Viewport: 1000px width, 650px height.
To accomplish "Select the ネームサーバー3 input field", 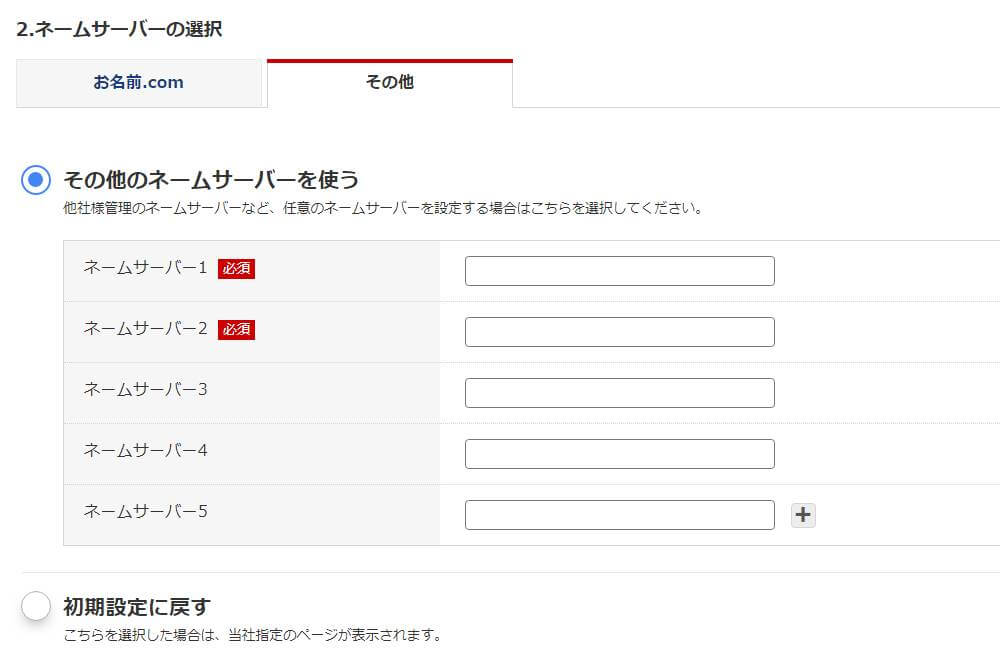I will point(619,393).
